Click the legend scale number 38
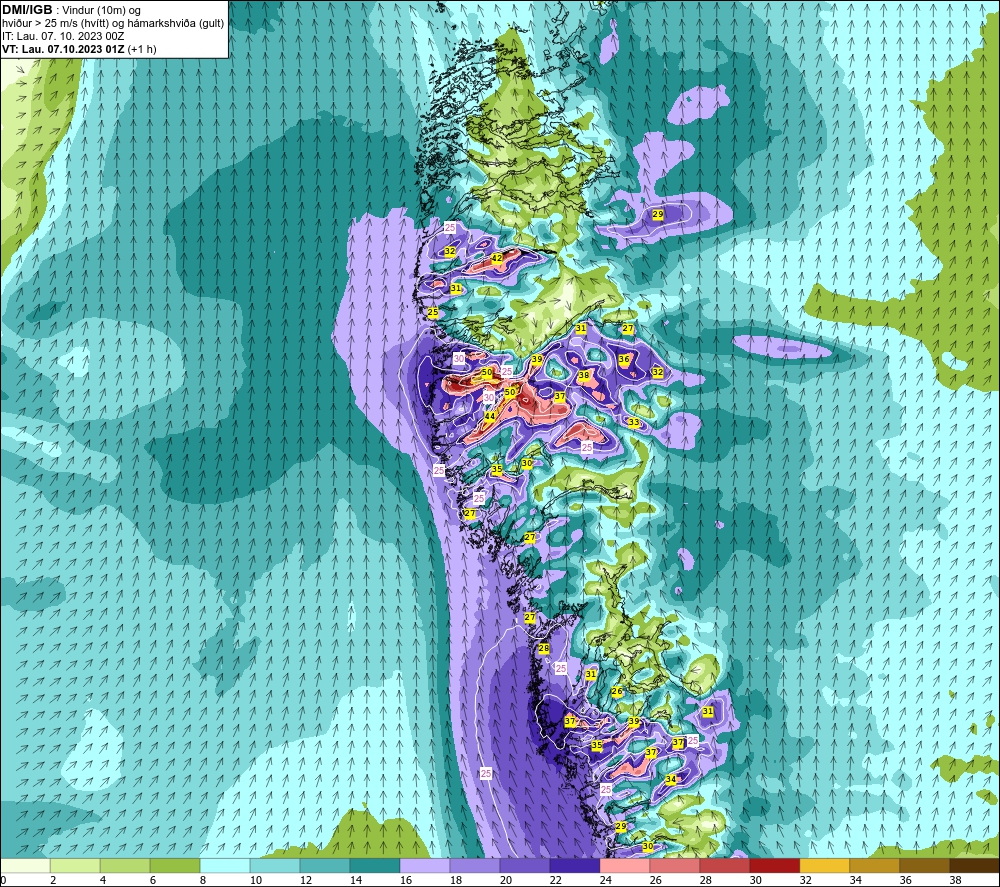This screenshot has height=887, width=1000. (955, 881)
